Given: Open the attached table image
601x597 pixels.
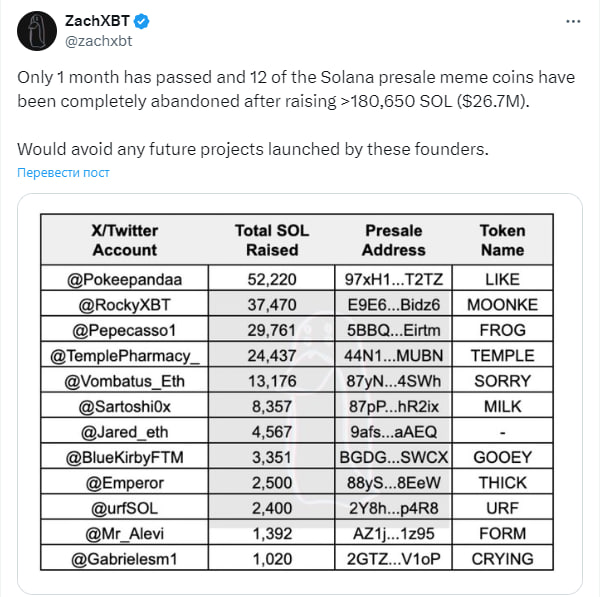Looking at the screenshot, I should coord(300,394).
